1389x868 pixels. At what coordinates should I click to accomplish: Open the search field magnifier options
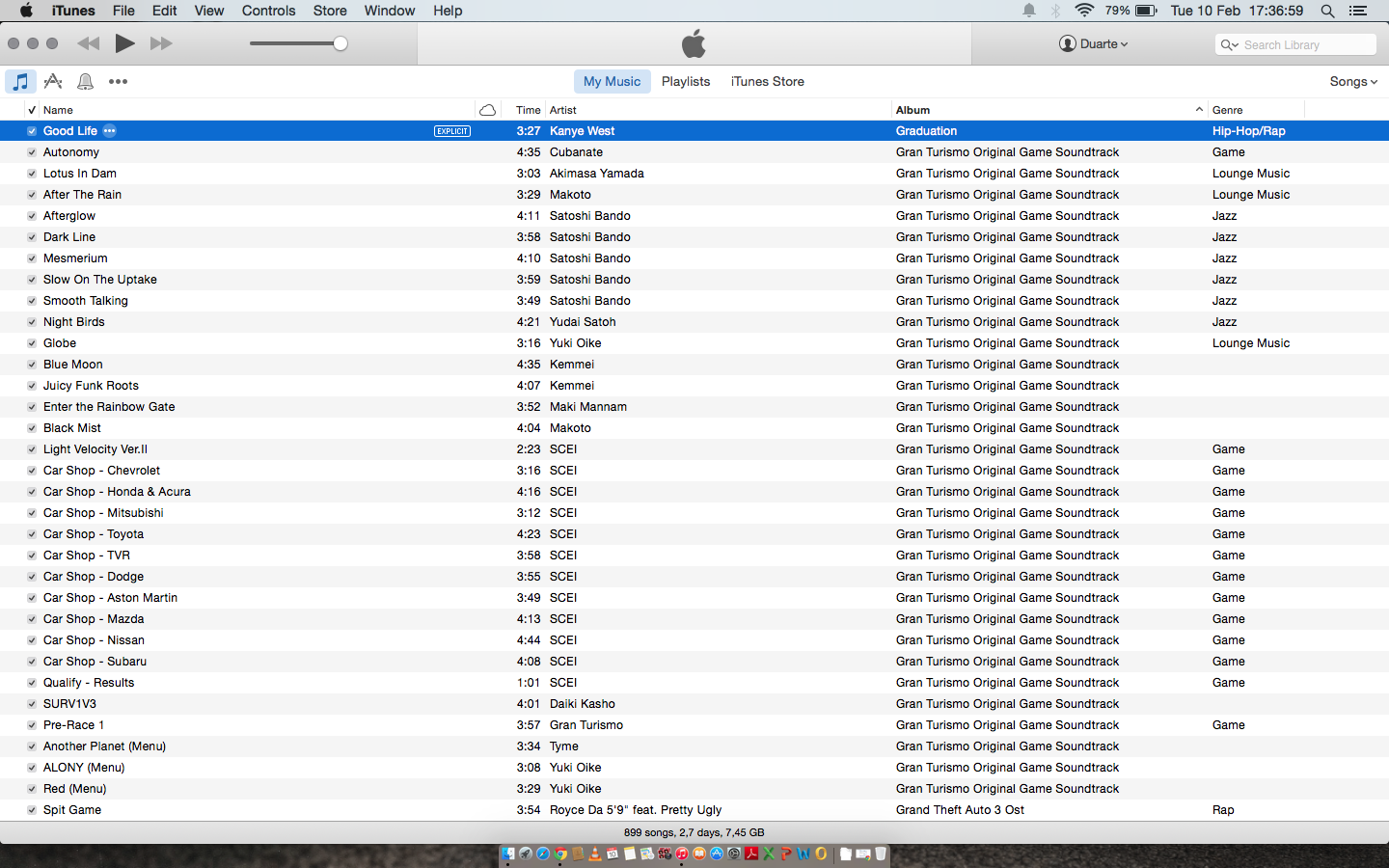[1229, 44]
